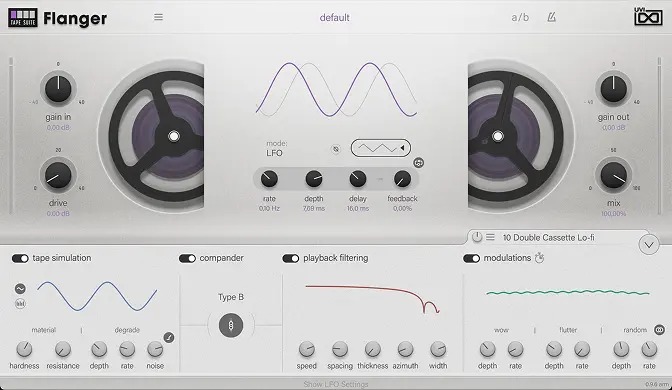672x390 pixels.
Task: Click the speed knob in playback filtering
Action: coord(307,349)
